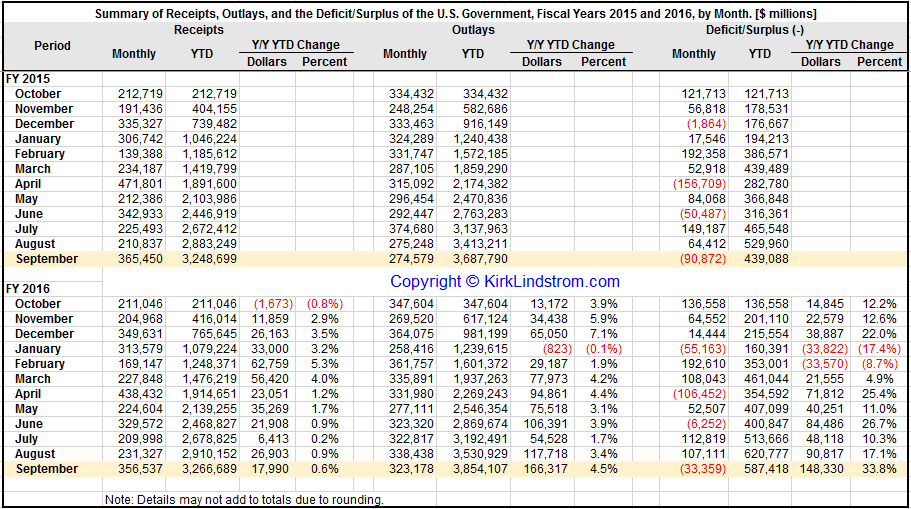This screenshot has height=509, width=911.
Task: Click FY 2015 October receipts cell 212,719 monthly
Action: [140, 94]
